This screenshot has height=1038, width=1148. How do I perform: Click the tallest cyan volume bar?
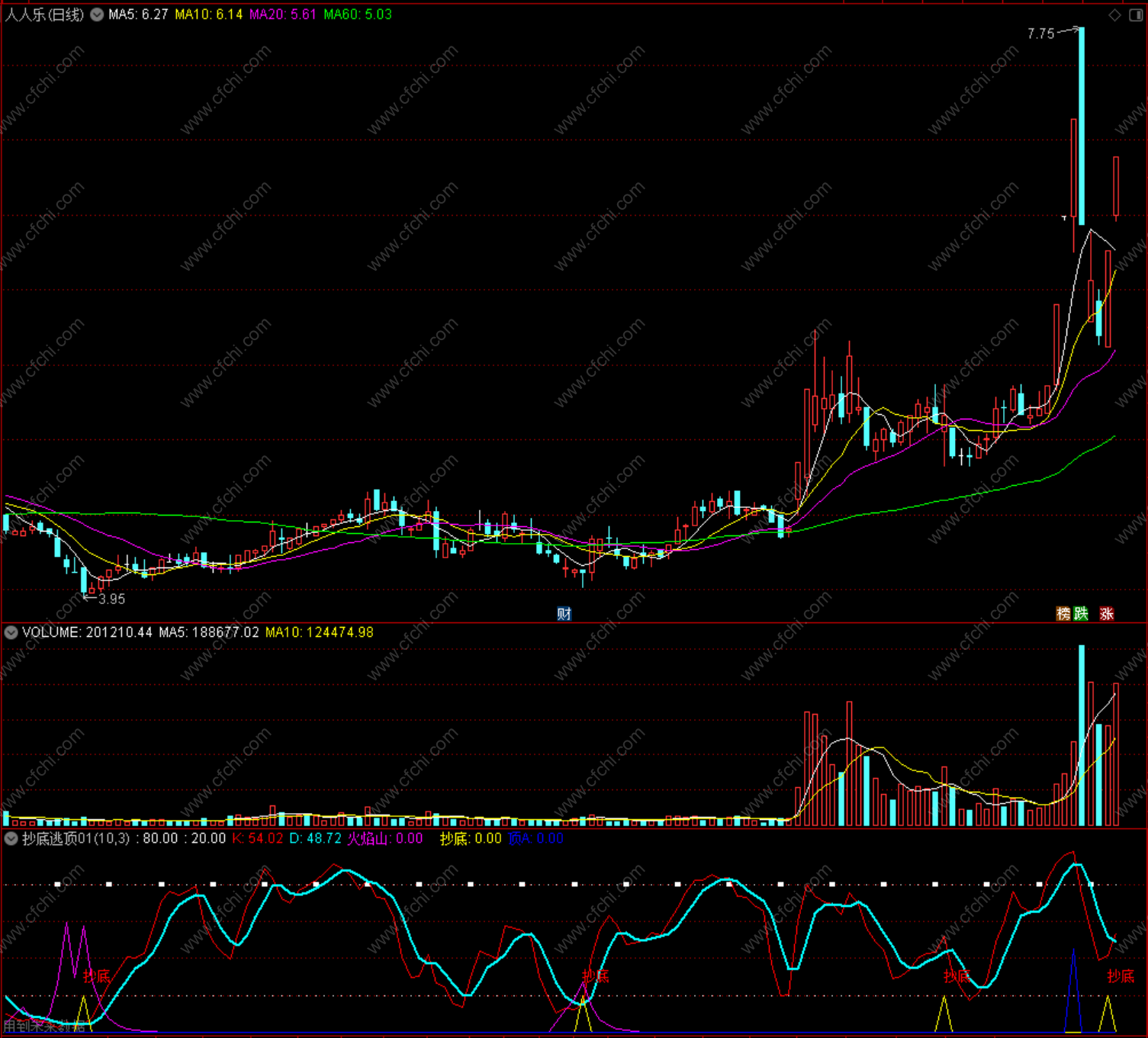point(1082,735)
